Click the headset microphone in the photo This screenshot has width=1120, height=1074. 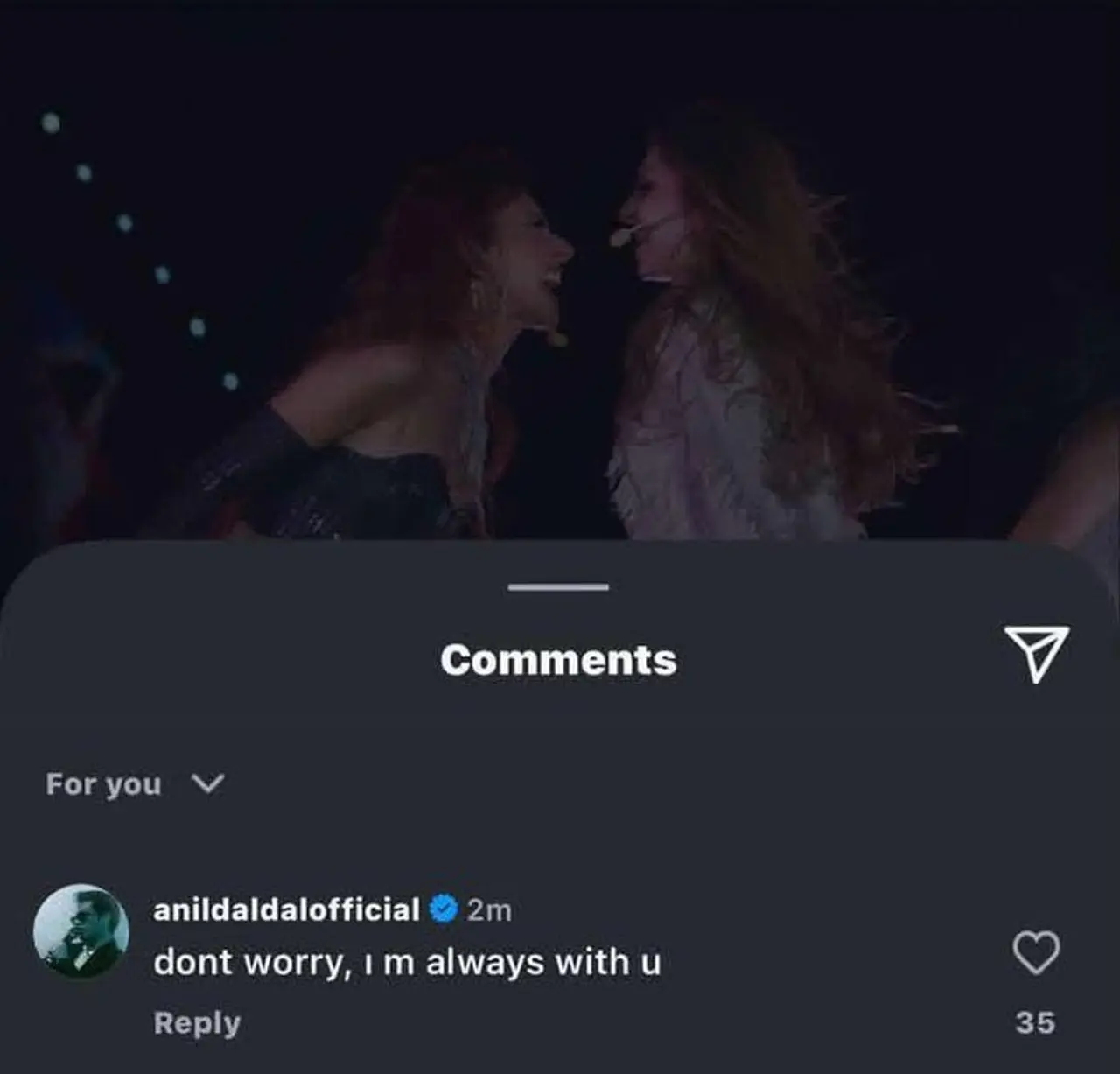coord(623,235)
